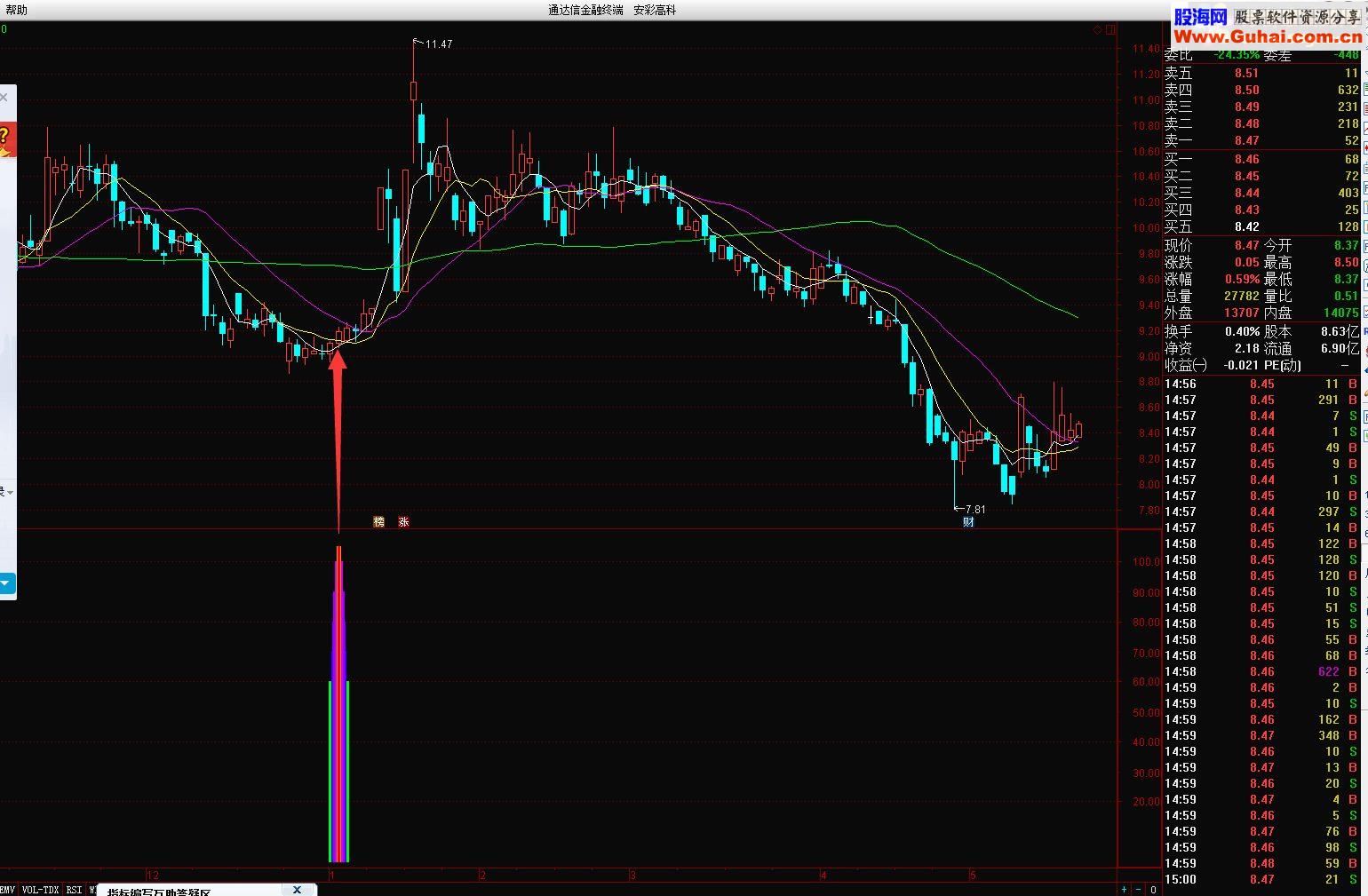Open the 帮助 menu
1368x896 pixels.
tap(16, 10)
